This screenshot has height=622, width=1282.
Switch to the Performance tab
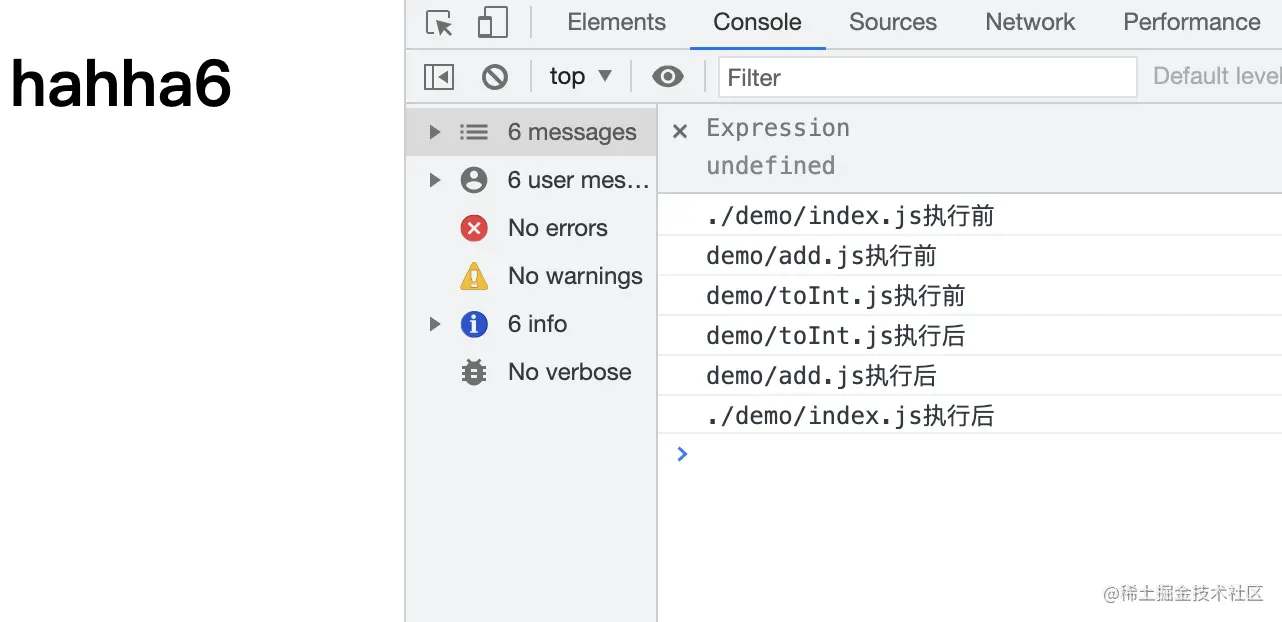coord(1192,22)
